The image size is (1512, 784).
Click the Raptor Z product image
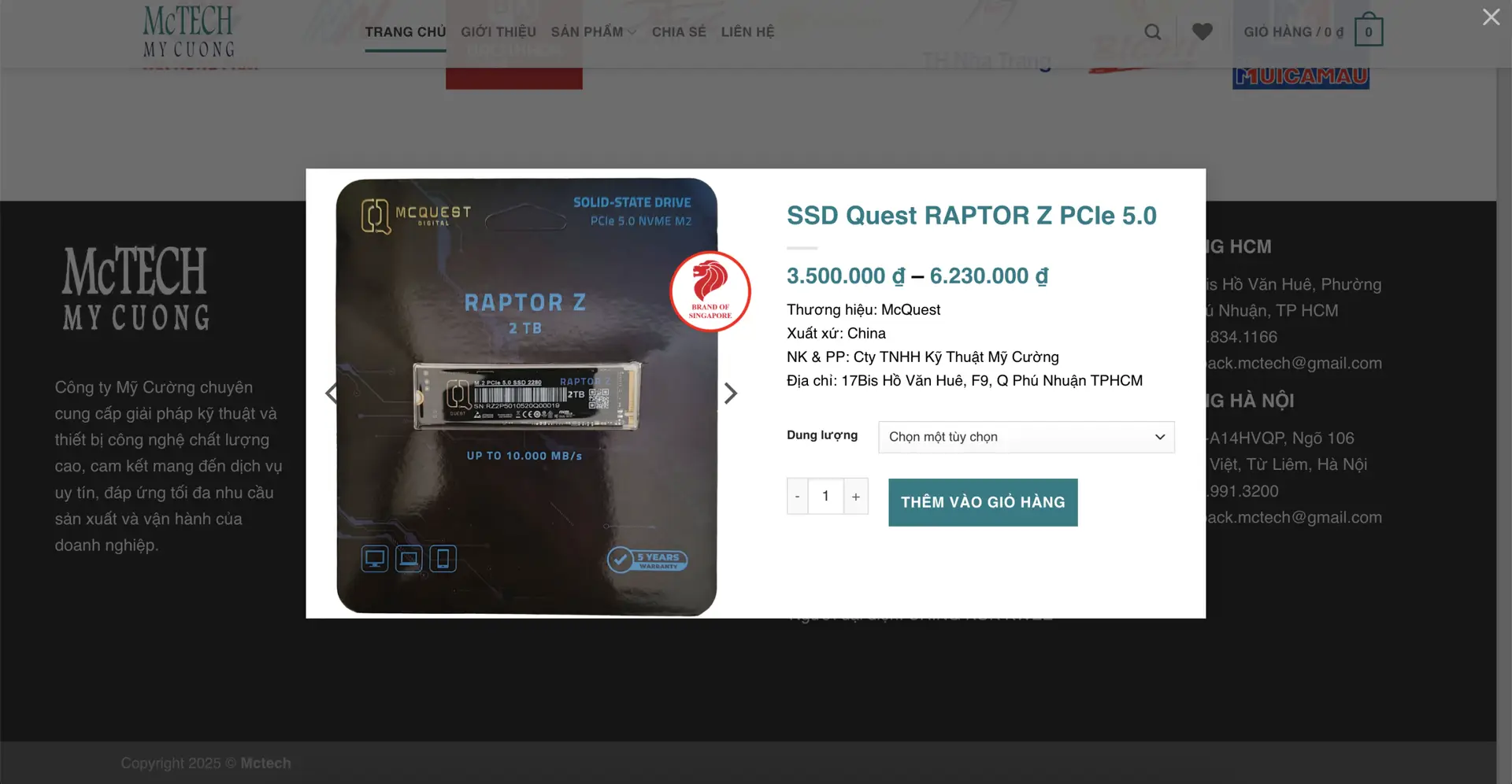tap(527, 397)
